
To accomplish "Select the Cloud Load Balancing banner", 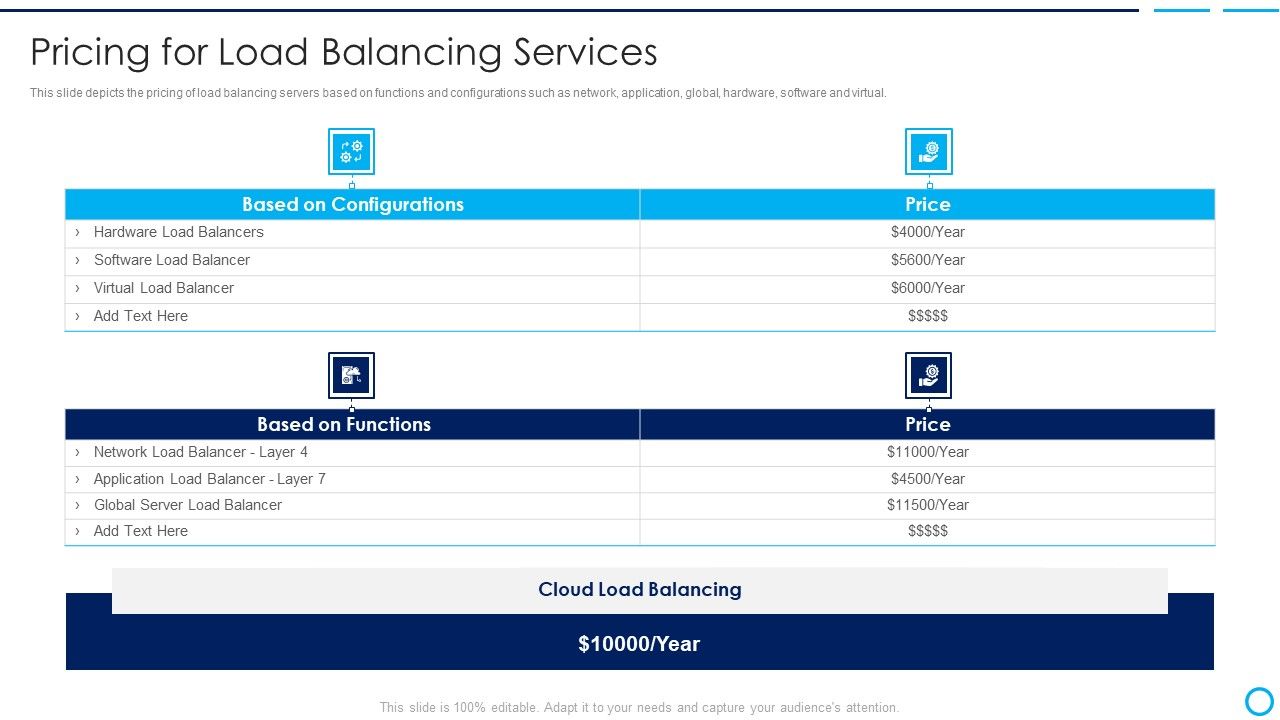I will tap(640, 589).
